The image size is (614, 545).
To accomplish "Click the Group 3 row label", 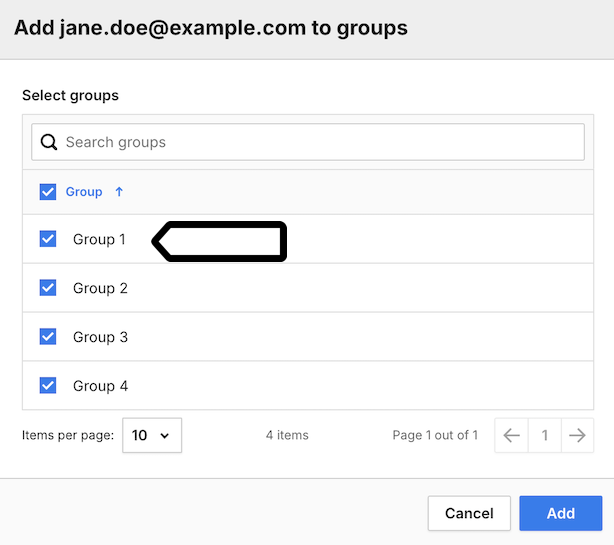I will tap(100, 337).
